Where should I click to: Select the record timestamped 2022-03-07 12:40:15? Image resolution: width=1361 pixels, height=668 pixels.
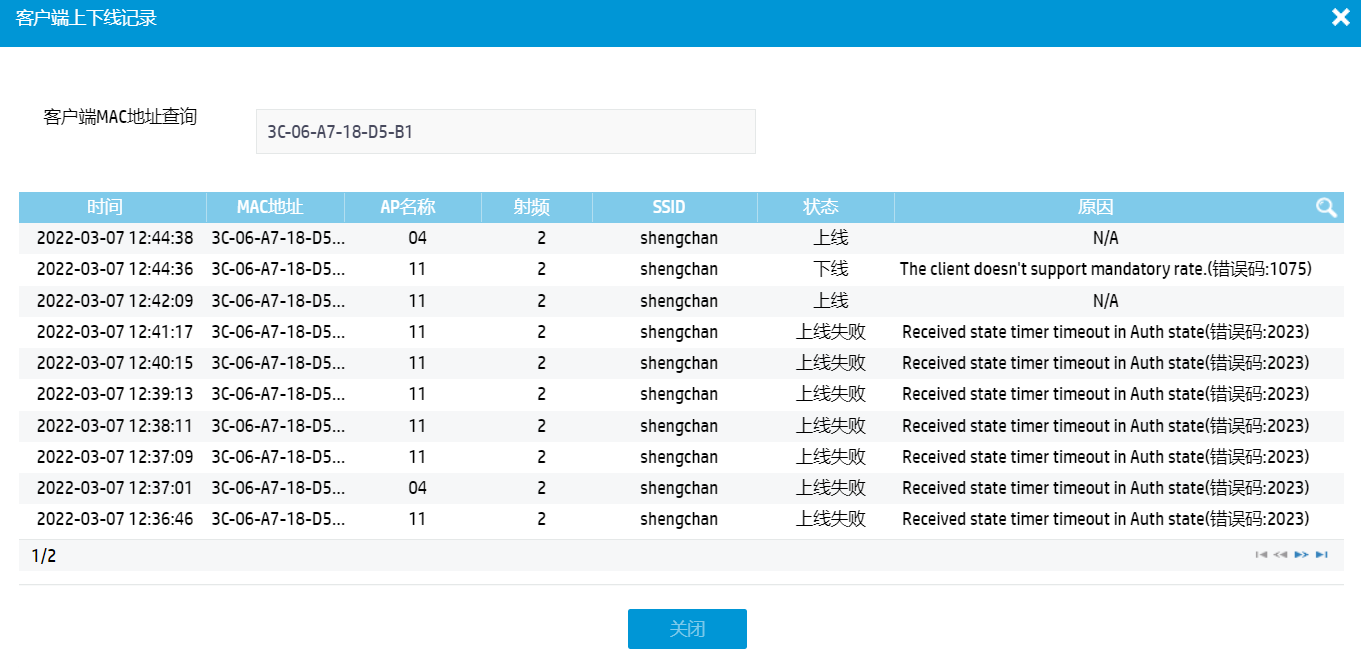click(681, 363)
